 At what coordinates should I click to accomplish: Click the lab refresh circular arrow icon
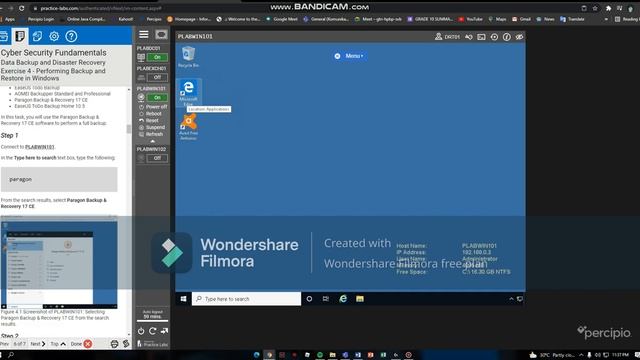tap(152, 331)
